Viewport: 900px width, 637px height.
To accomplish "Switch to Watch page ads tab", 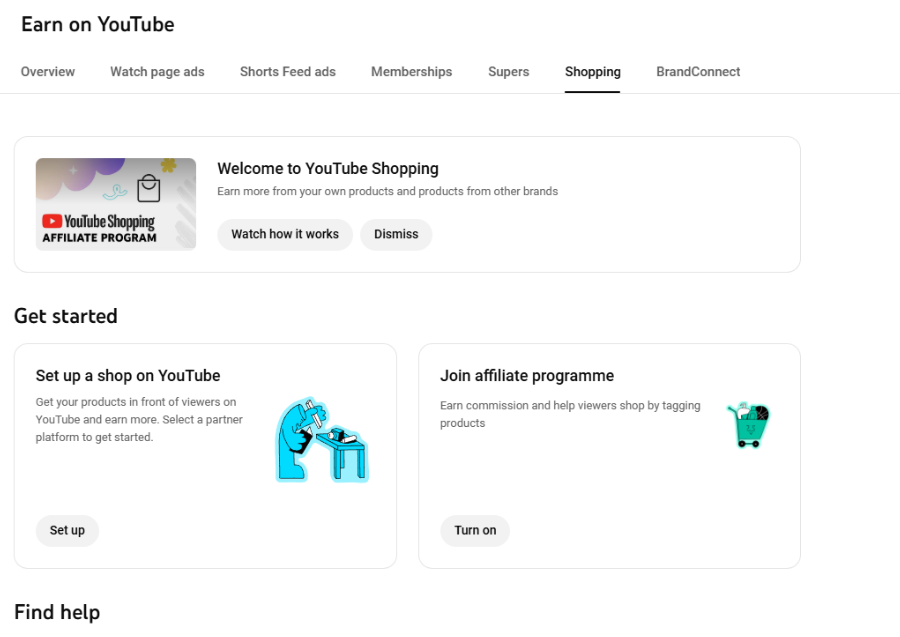I will point(157,72).
